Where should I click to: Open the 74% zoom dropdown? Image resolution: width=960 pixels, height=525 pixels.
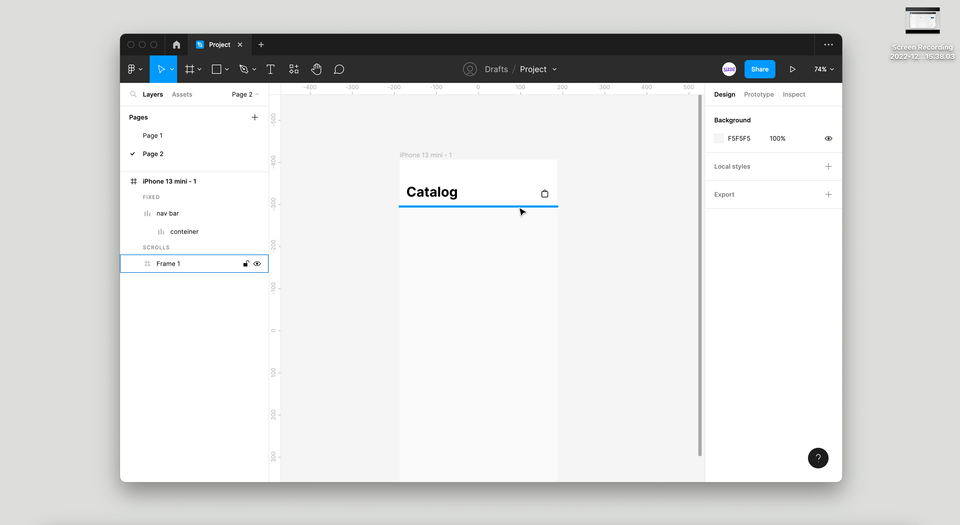click(823, 69)
